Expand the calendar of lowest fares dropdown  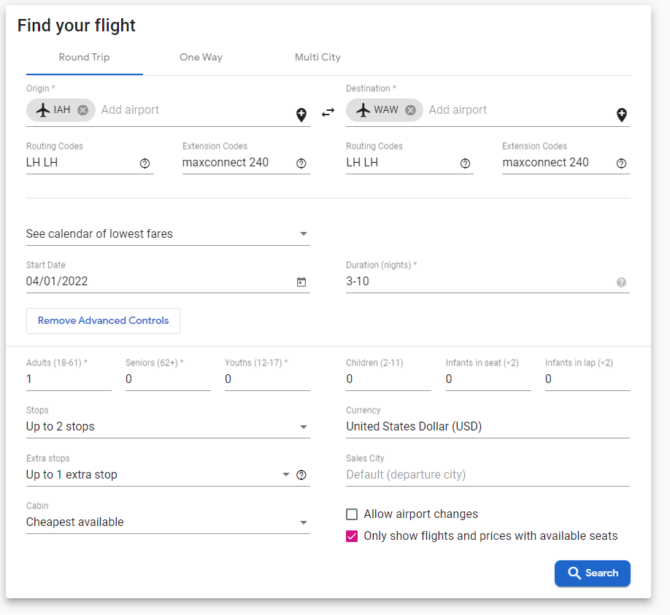coord(168,234)
